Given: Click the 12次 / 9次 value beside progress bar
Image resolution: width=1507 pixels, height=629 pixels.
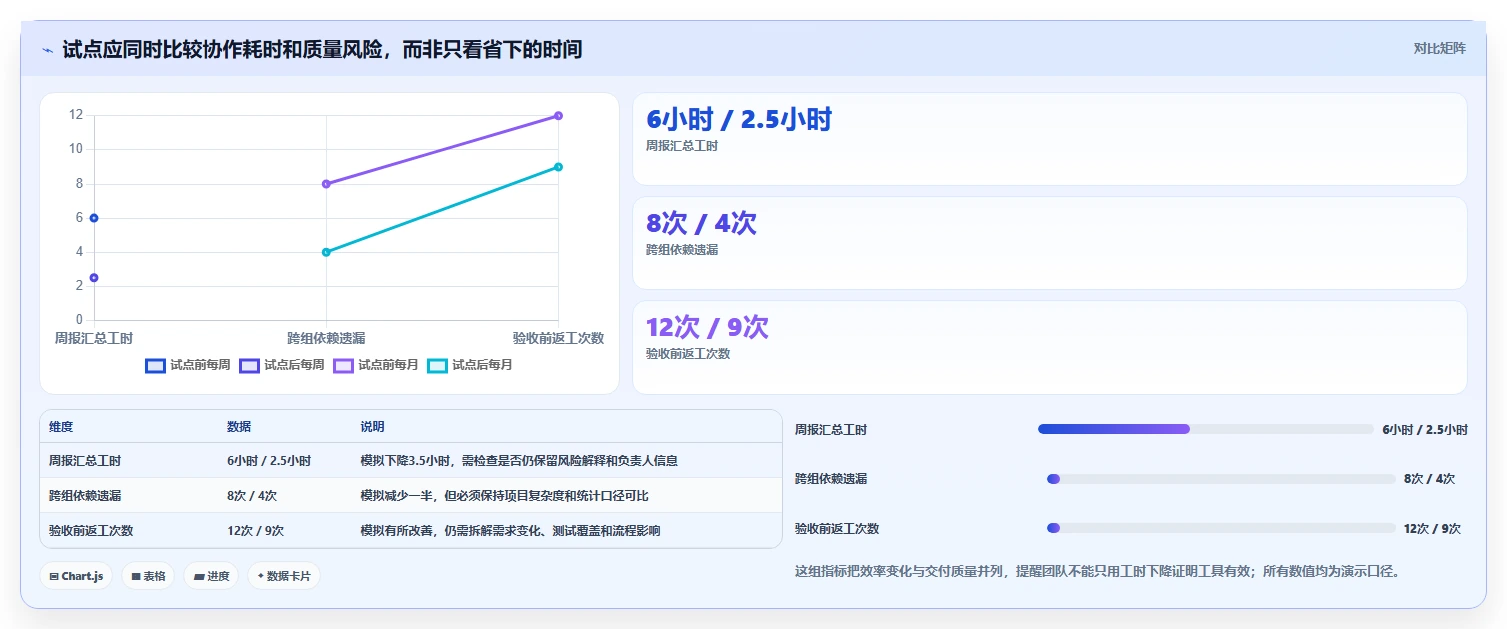Looking at the screenshot, I should coord(1432,529).
